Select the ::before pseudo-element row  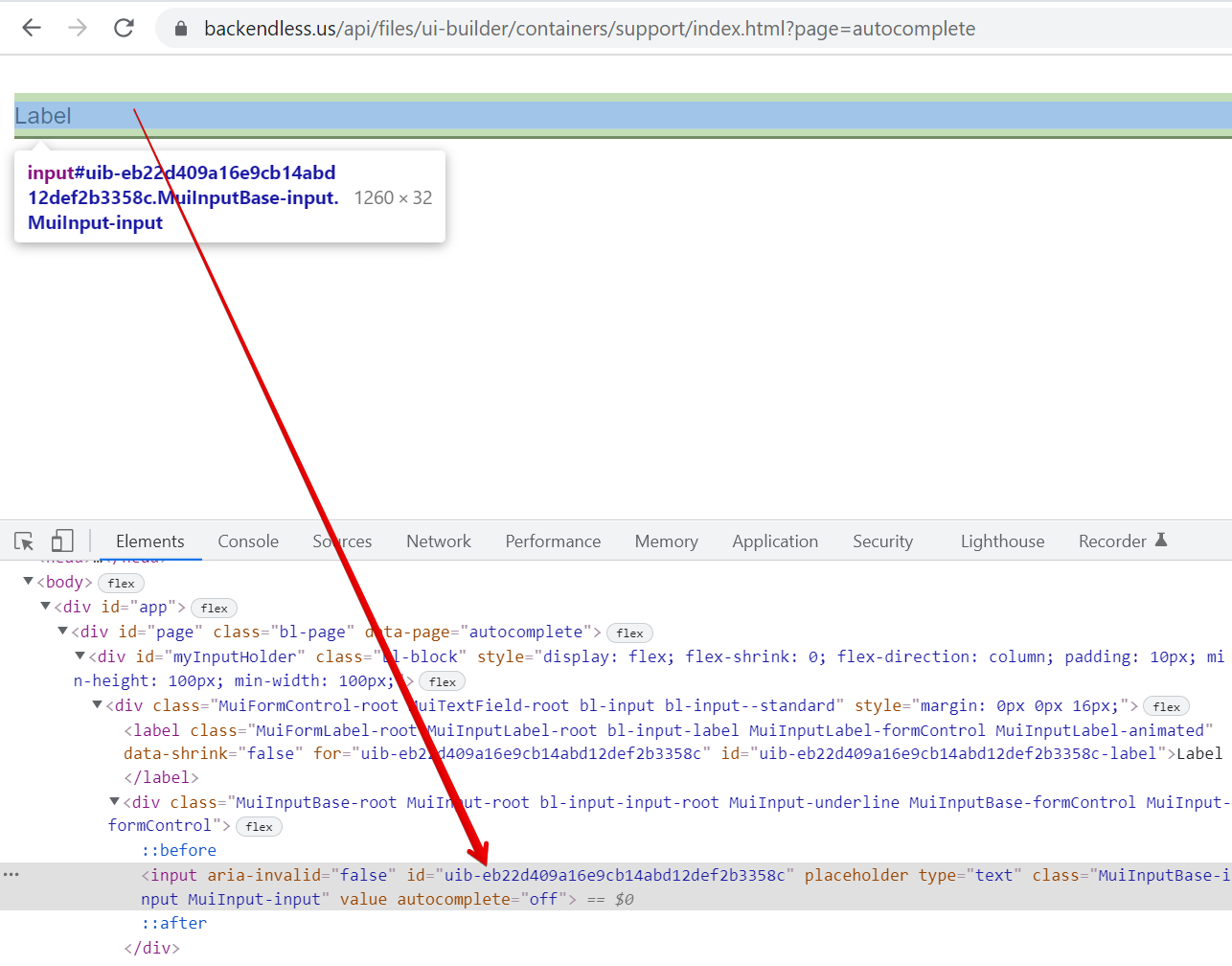pos(179,850)
